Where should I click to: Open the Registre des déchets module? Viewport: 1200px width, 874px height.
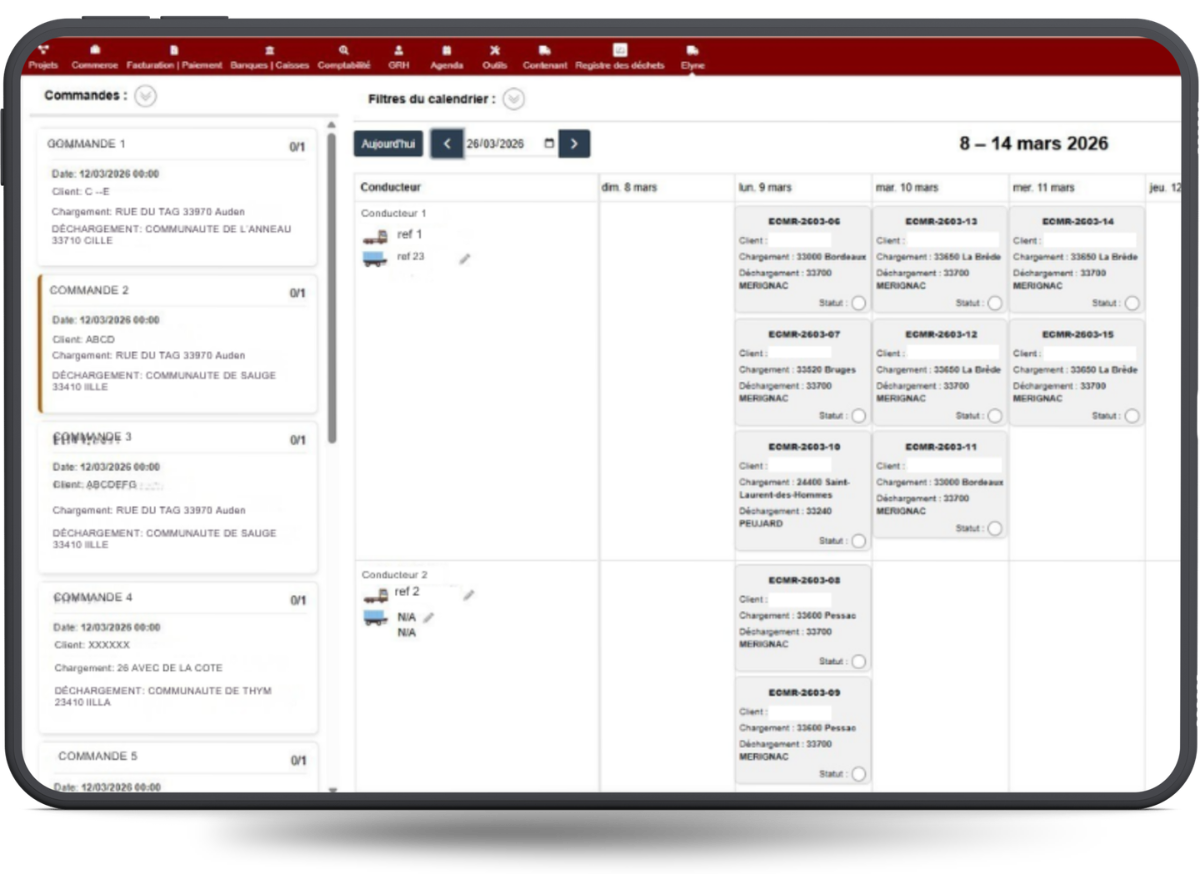point(619,57)
